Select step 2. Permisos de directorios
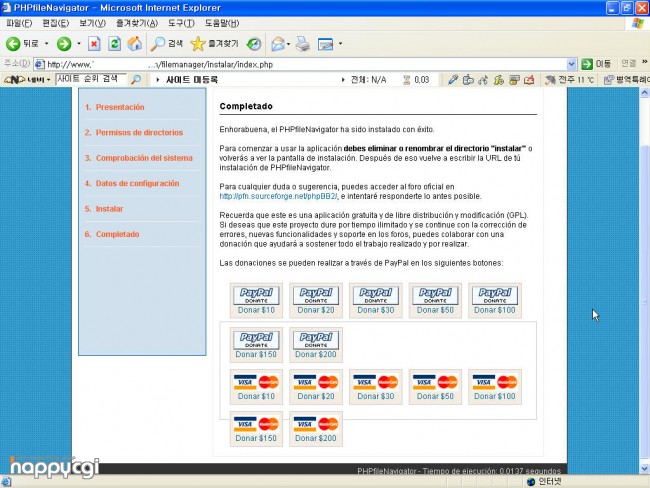The height and width of the screenshot is (488, 650). [134, 133]
